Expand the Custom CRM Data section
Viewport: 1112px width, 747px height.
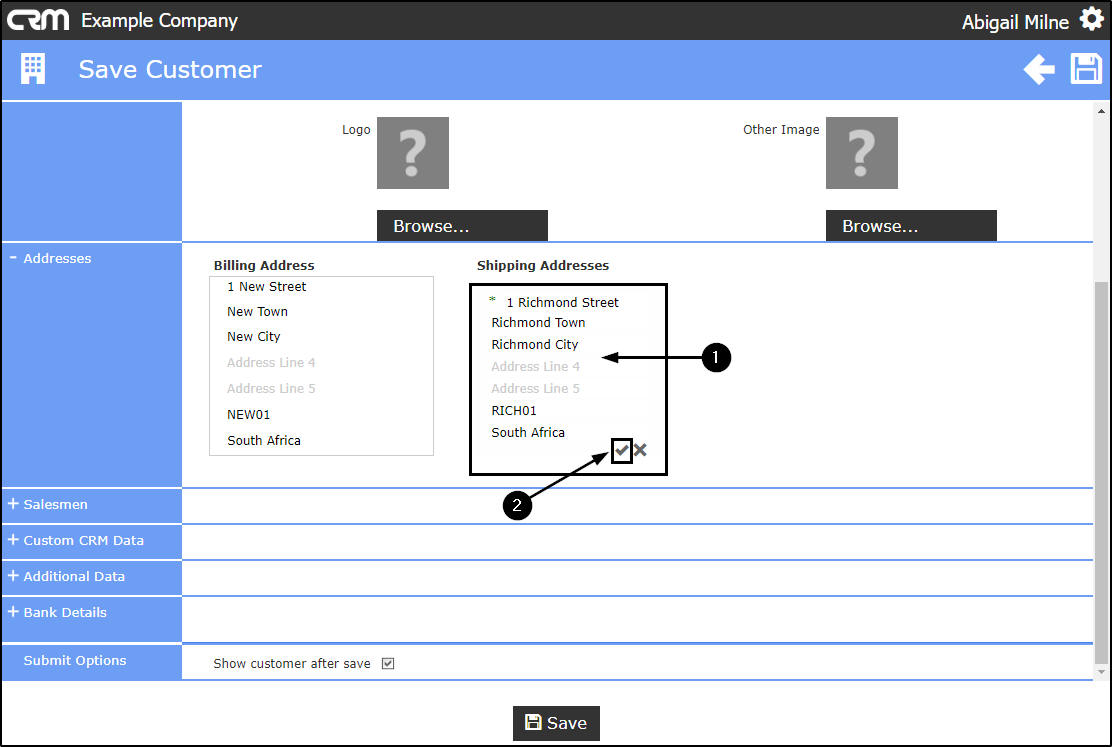tap(76, 541)
